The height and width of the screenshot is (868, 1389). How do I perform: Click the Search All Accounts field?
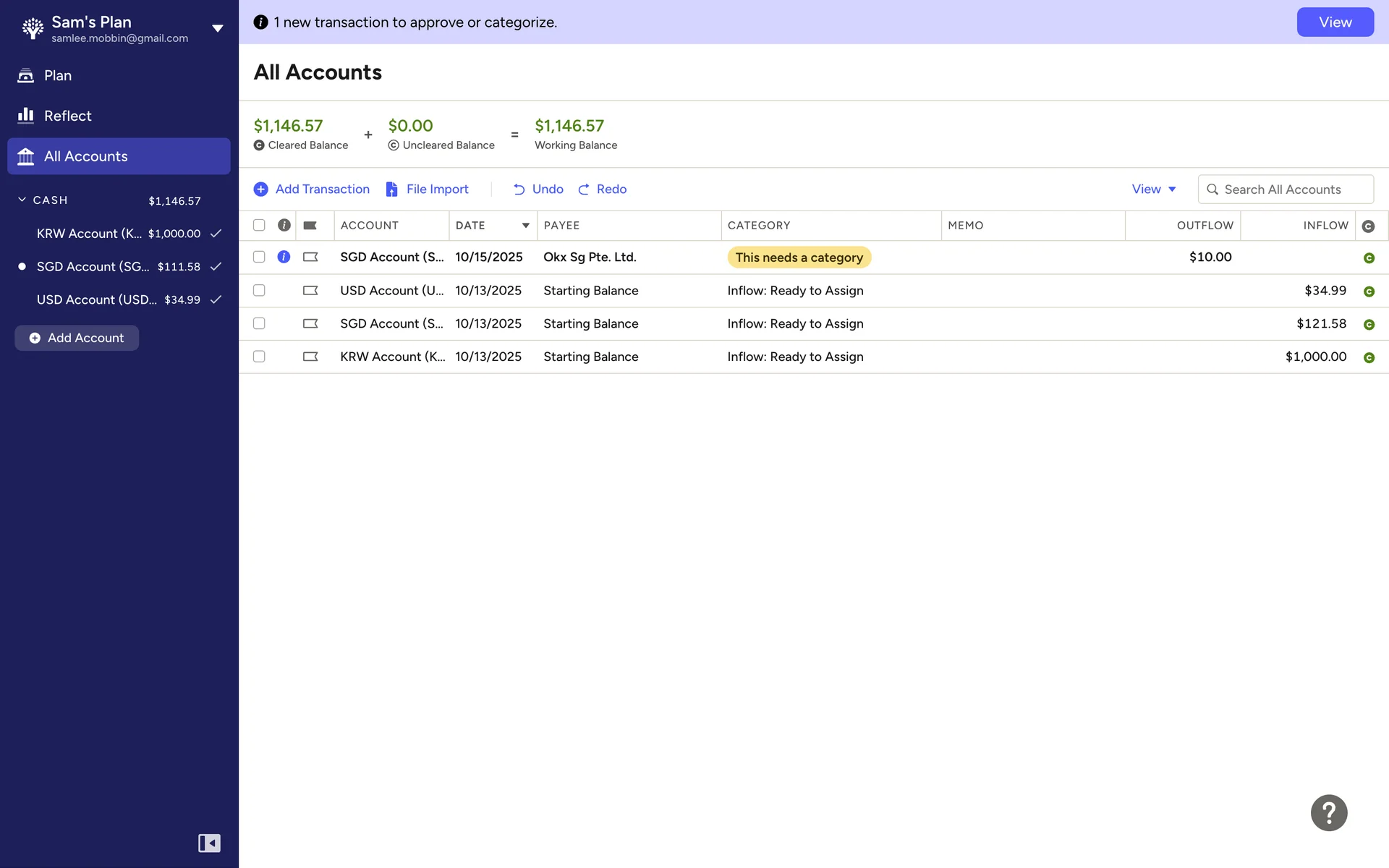pyautogui.click(x=1286, y=190)
